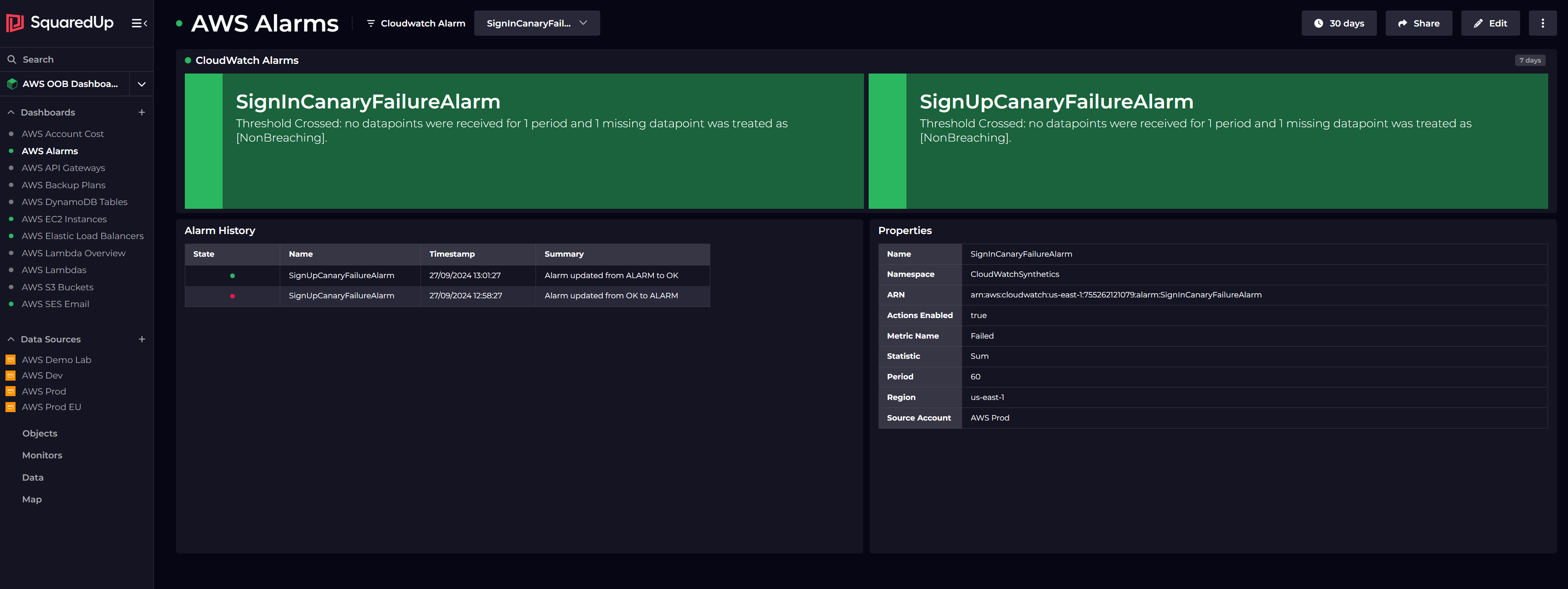Add a data source with plus icon
This screenshot has width=1568, height=589.
tap(142, 339)
